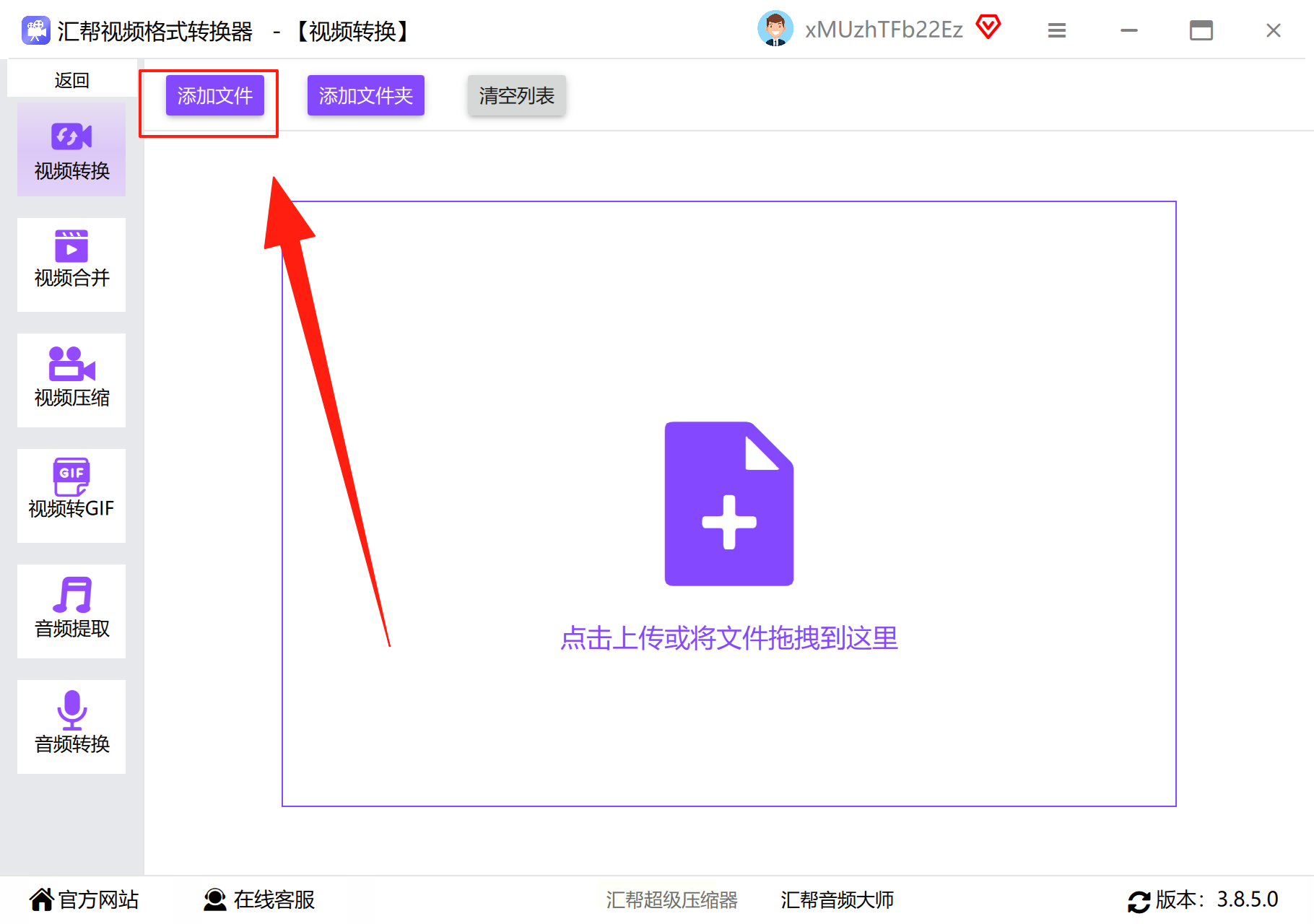Click the username xMUzhTFb22Ez
This screenshot has width=1314, height=924.
click(884, 30)
